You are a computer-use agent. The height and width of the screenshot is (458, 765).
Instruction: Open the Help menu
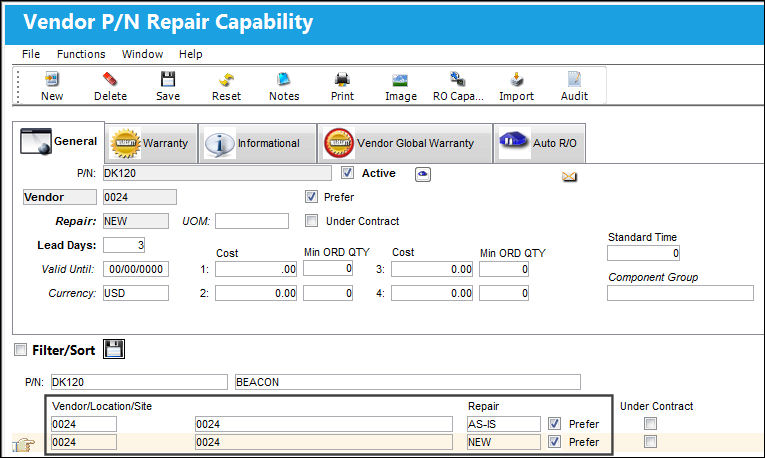point(190,54)
